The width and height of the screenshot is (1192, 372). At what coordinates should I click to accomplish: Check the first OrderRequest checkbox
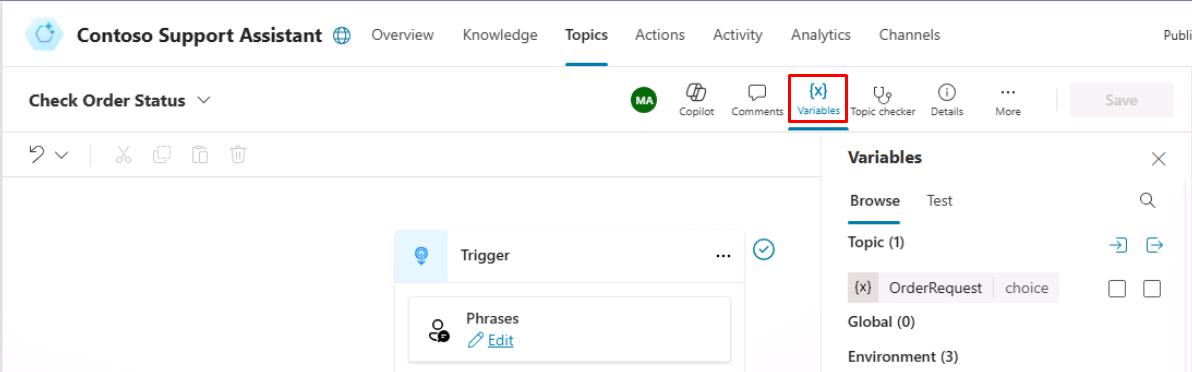point(1117,288)
